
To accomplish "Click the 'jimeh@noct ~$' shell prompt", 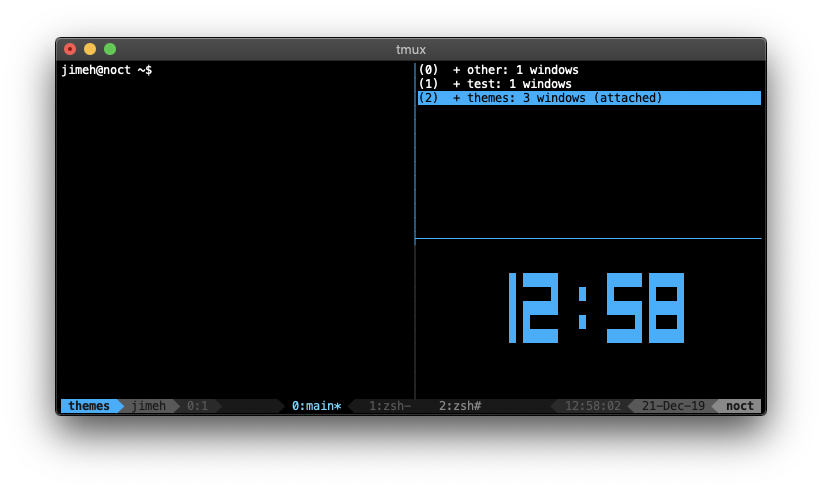I will click(106, 70).
